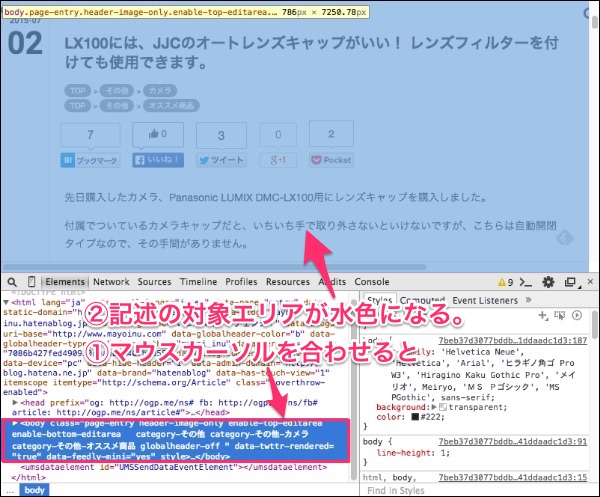The image size is (600, 497).
Task: Select body in the breadcrumb bar
Action: 34,490
